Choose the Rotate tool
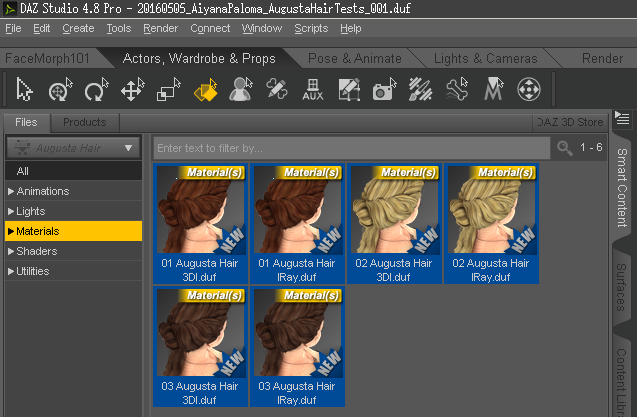 tap(96, 89)
